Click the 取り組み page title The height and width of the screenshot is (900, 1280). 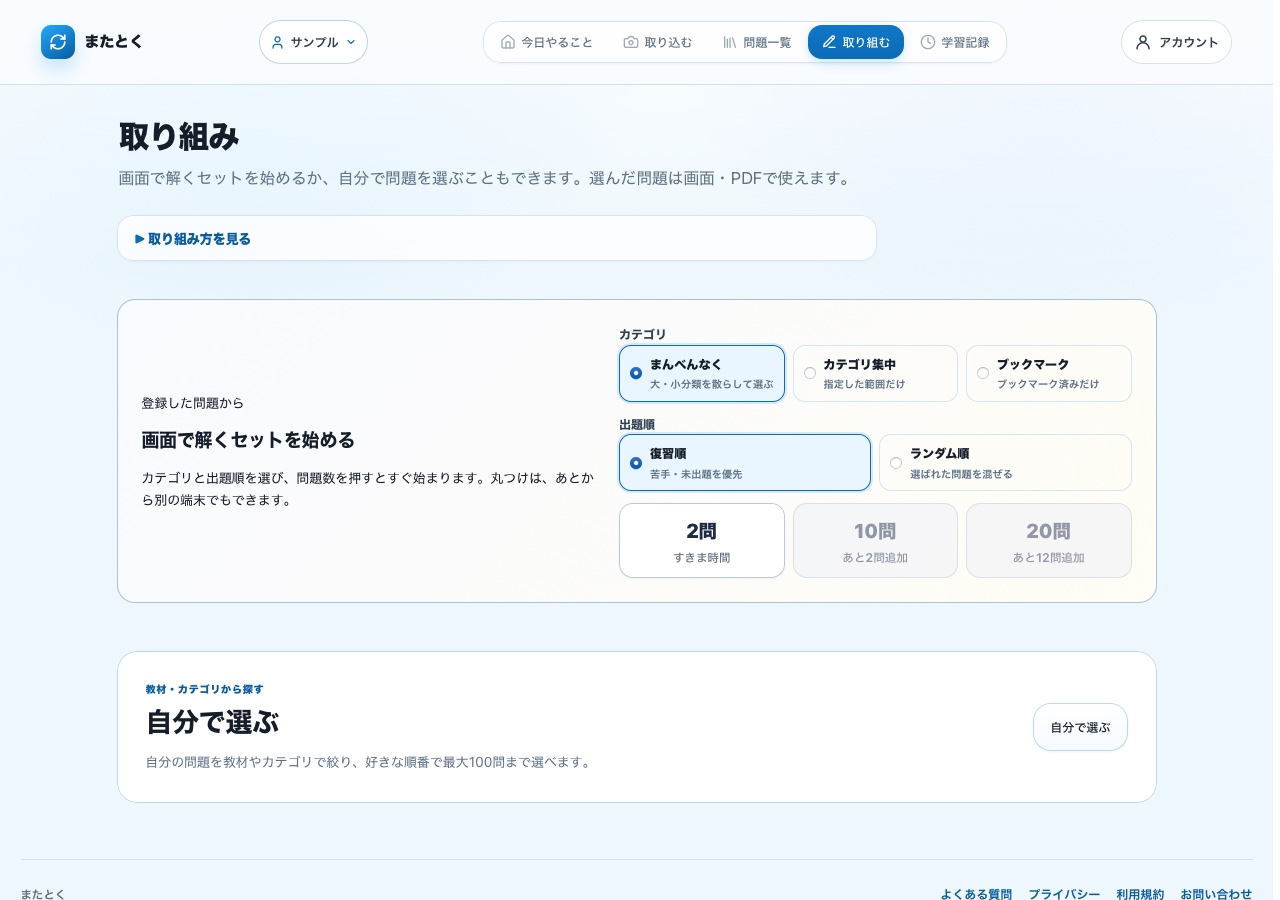179,137
